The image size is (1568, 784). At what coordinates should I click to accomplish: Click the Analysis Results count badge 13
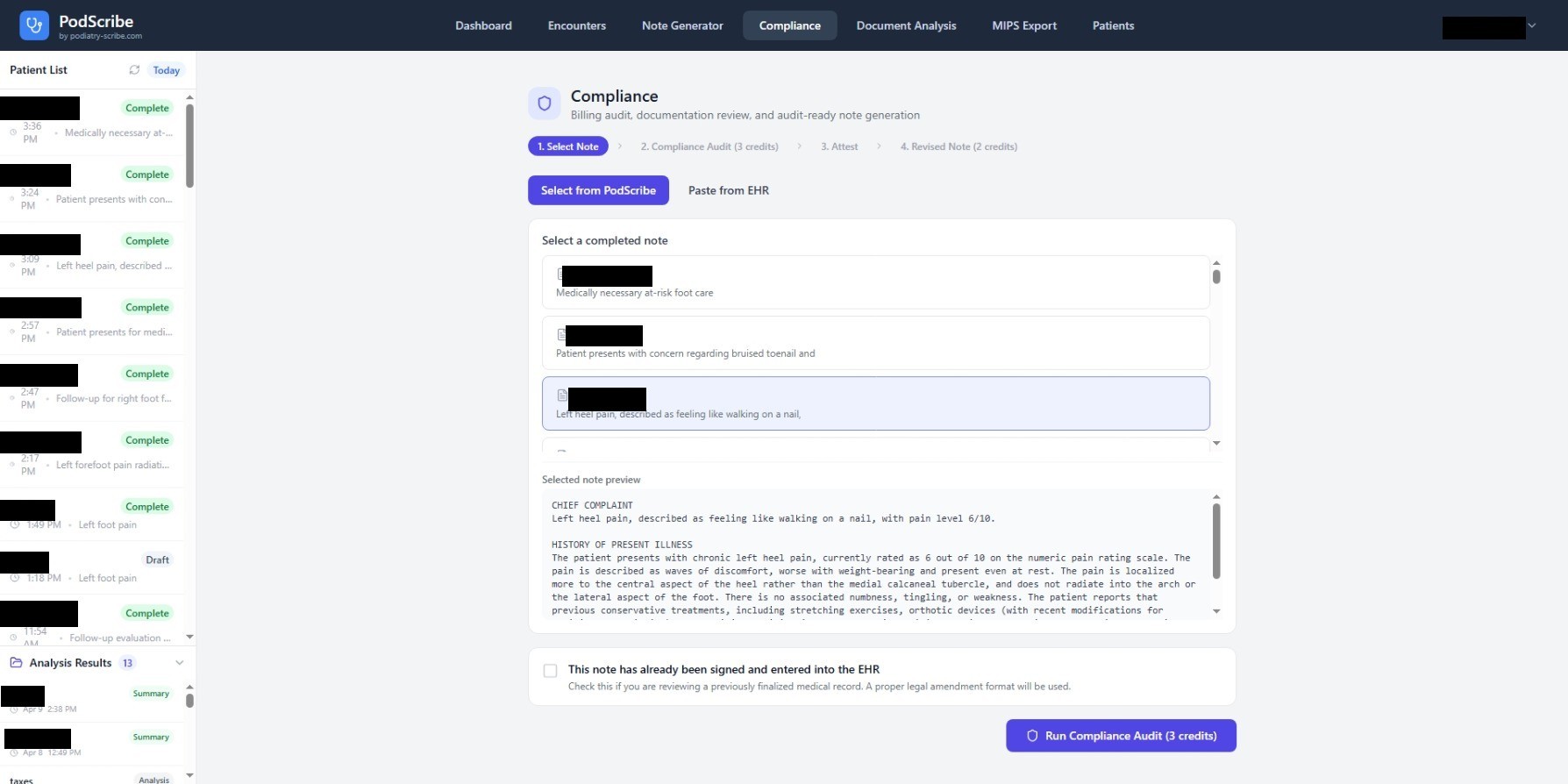click(x=128, y=663)
